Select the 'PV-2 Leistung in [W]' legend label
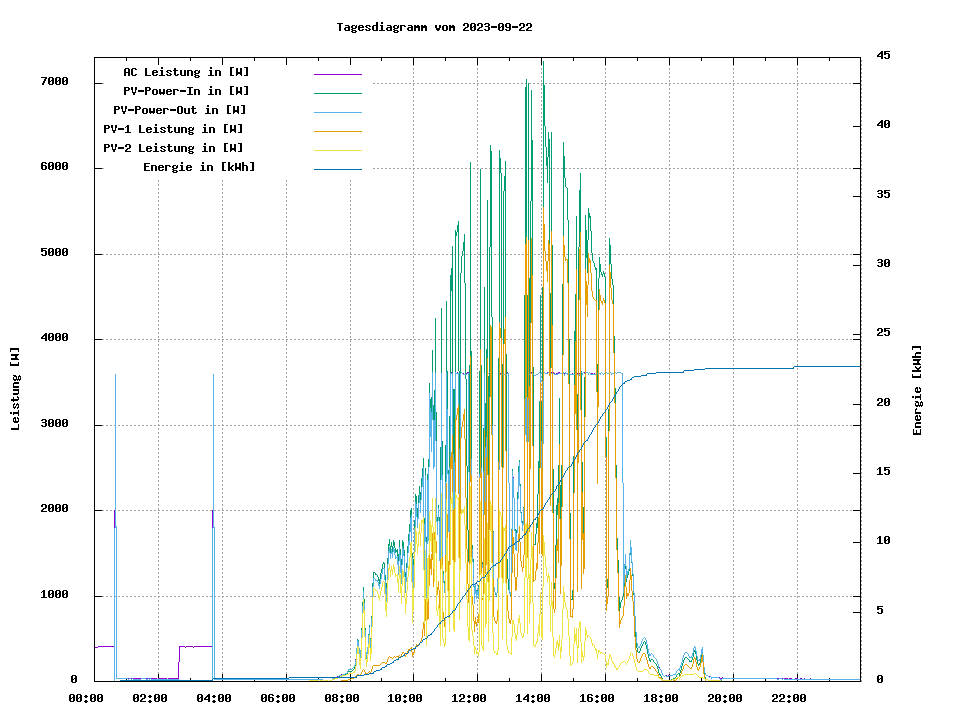 [173, 149]
